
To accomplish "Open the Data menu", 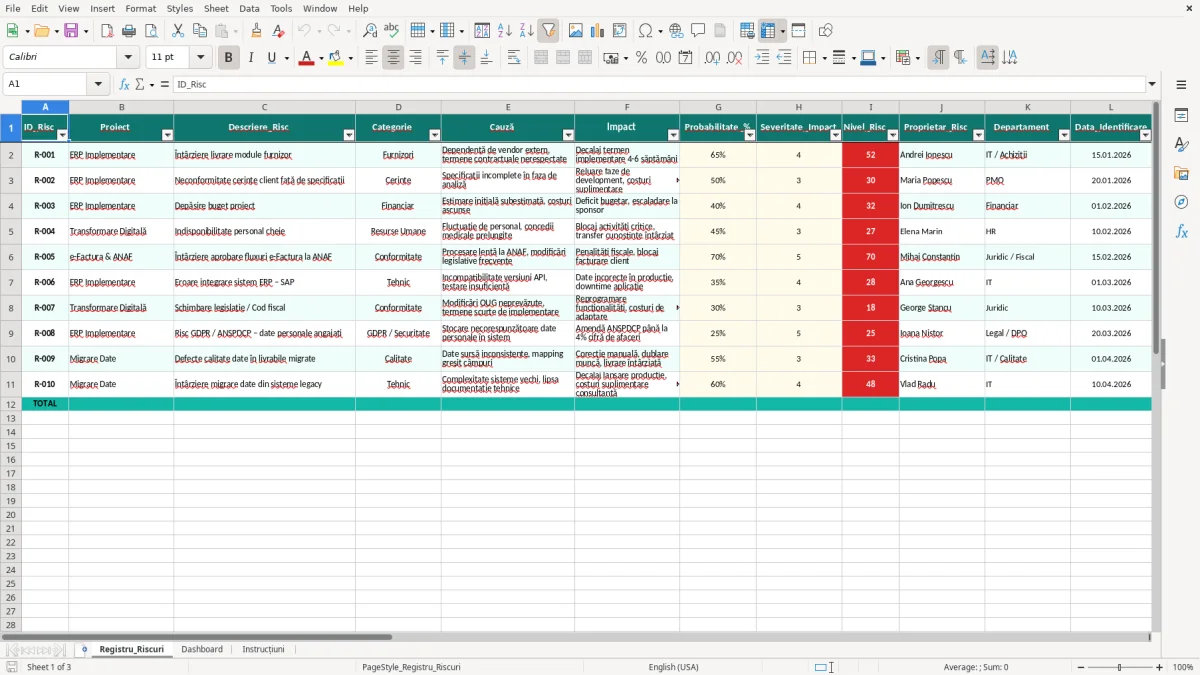I will pyautogui.click(x=249, y=8).
